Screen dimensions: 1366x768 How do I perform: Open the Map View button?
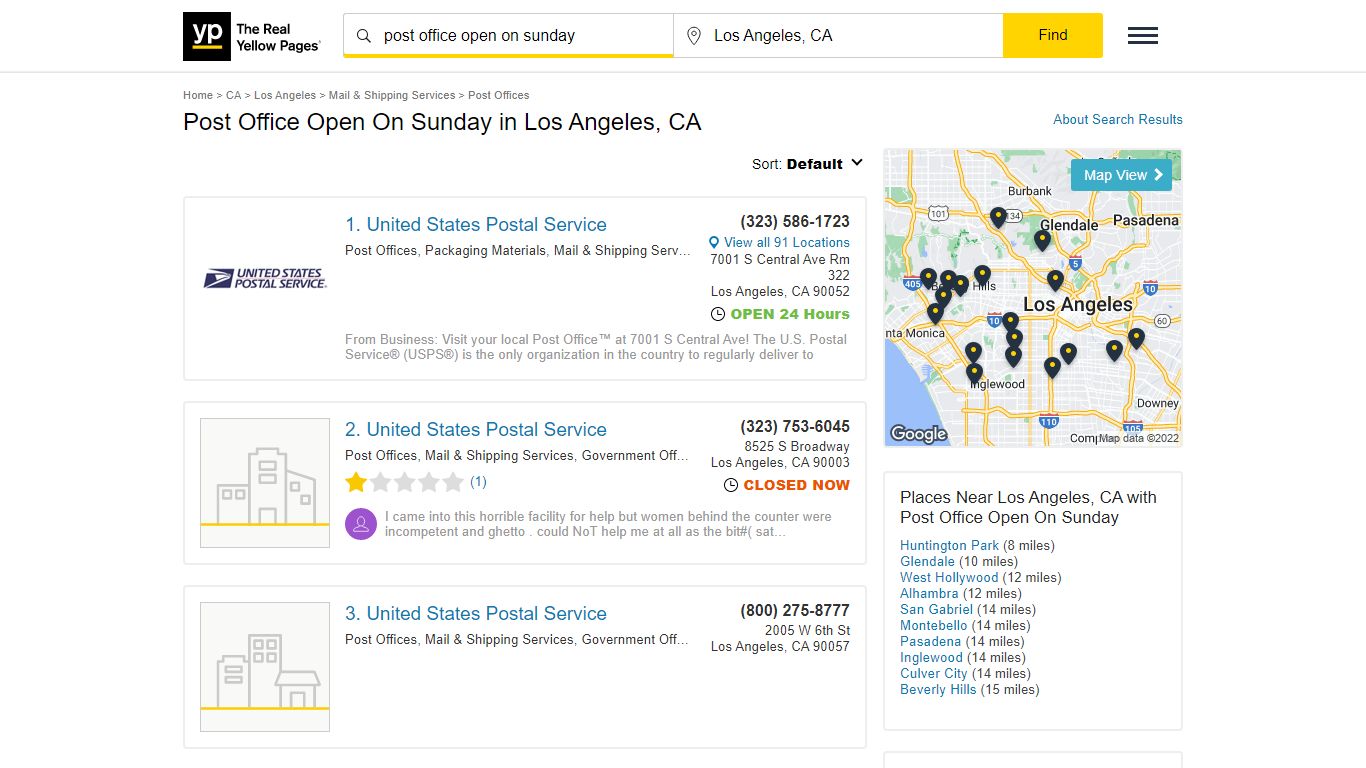[1121, 175]
